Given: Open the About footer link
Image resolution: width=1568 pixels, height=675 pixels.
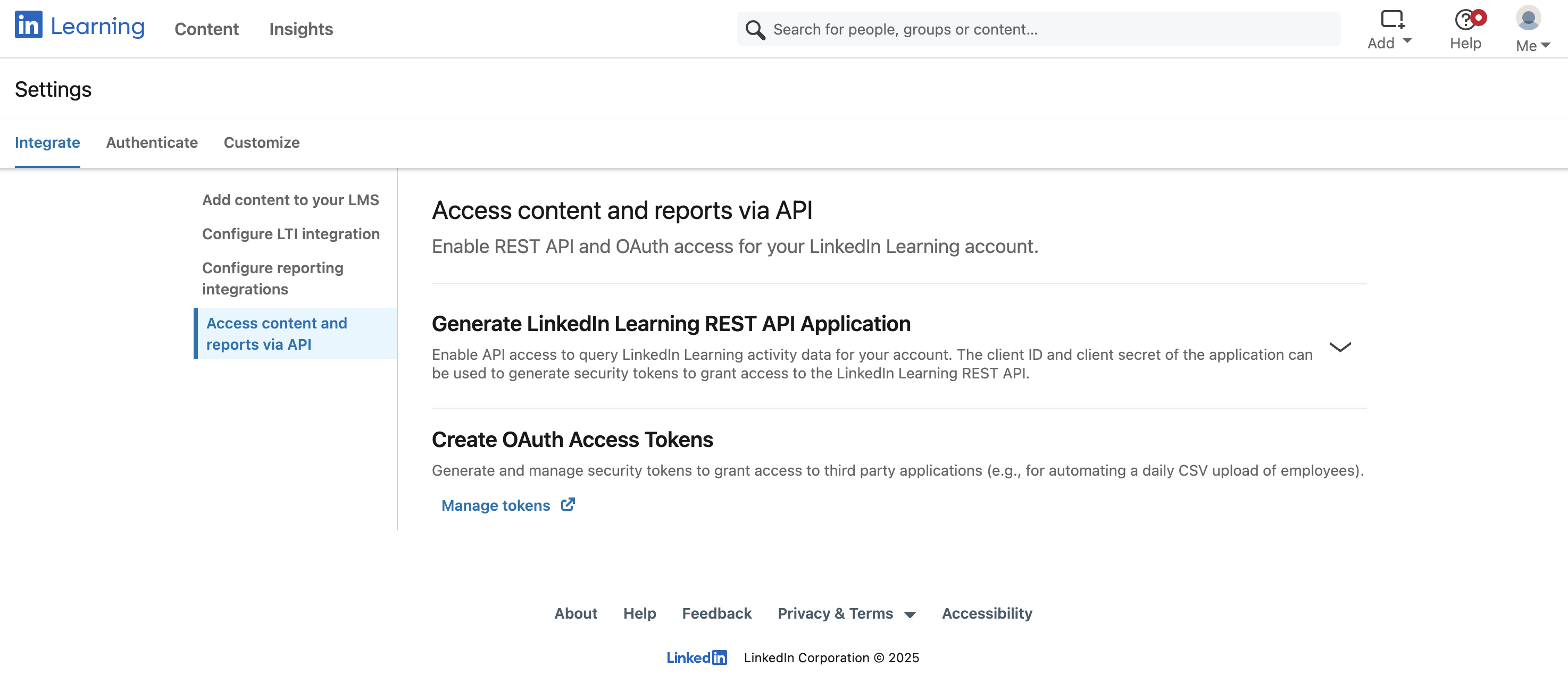Looking at the screenshot, I should tap(575, 613).
